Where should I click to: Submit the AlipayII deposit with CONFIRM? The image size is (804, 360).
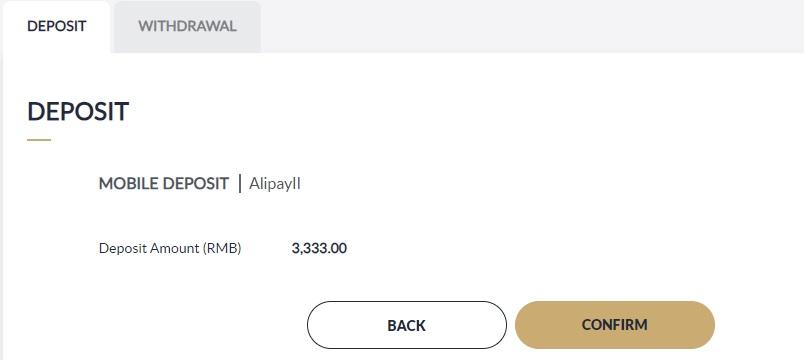point(614,325)
